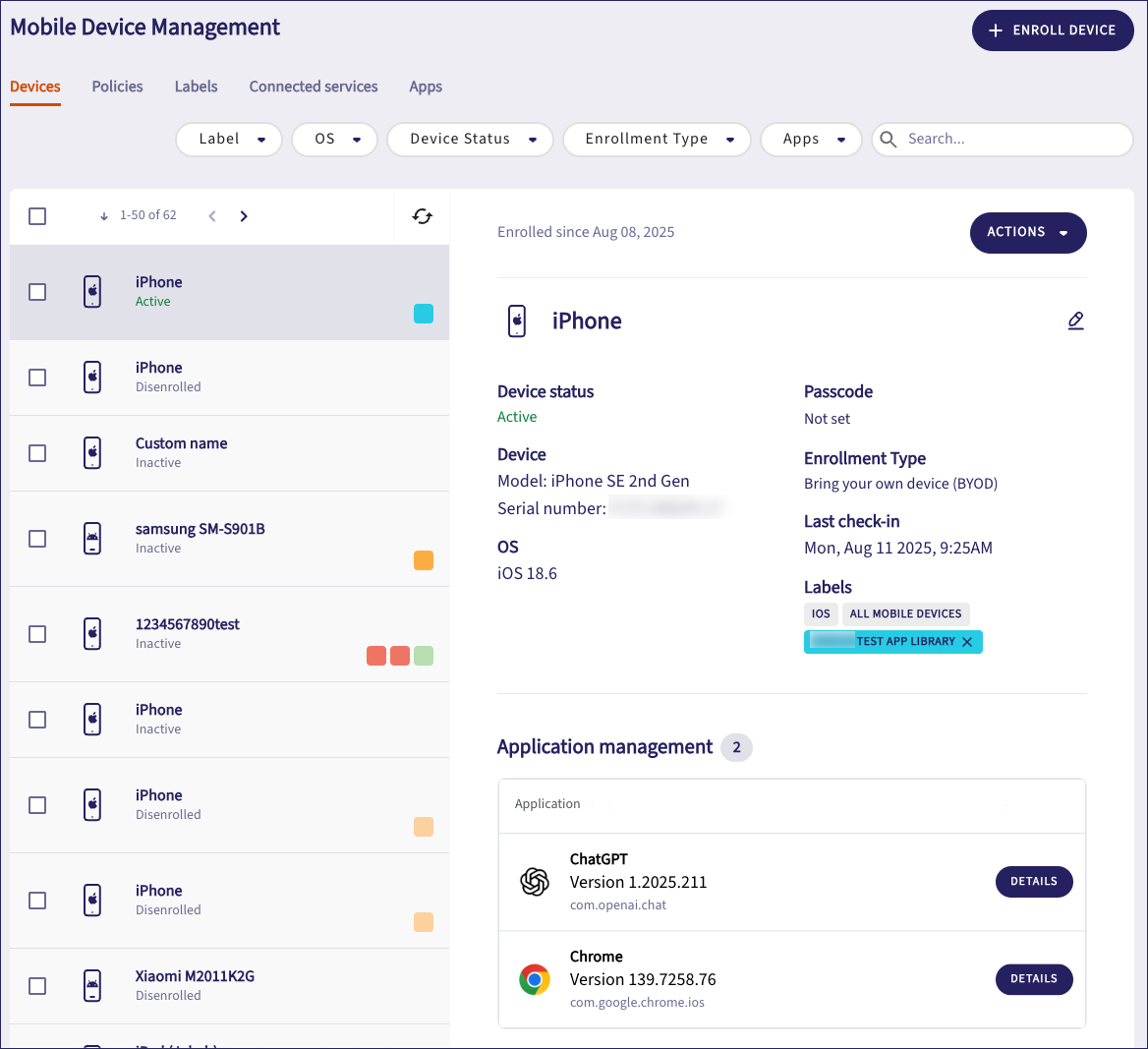Click the pencil edit icon beside iPhone
The width and height of the screenshot is (1148, 1049).
pyautogui.click(x=1075, y=321)
